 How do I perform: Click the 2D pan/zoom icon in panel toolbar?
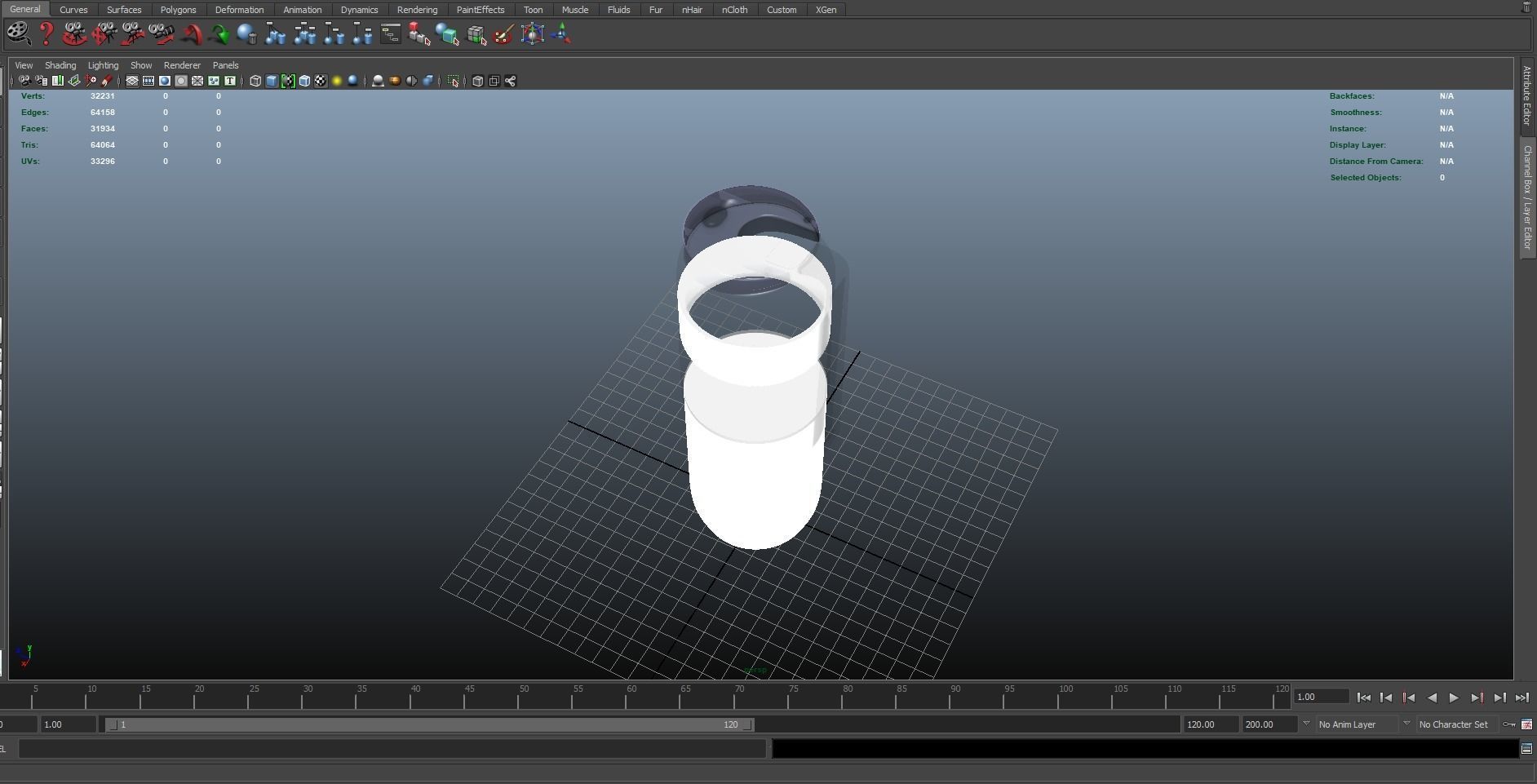pos(91,81)
